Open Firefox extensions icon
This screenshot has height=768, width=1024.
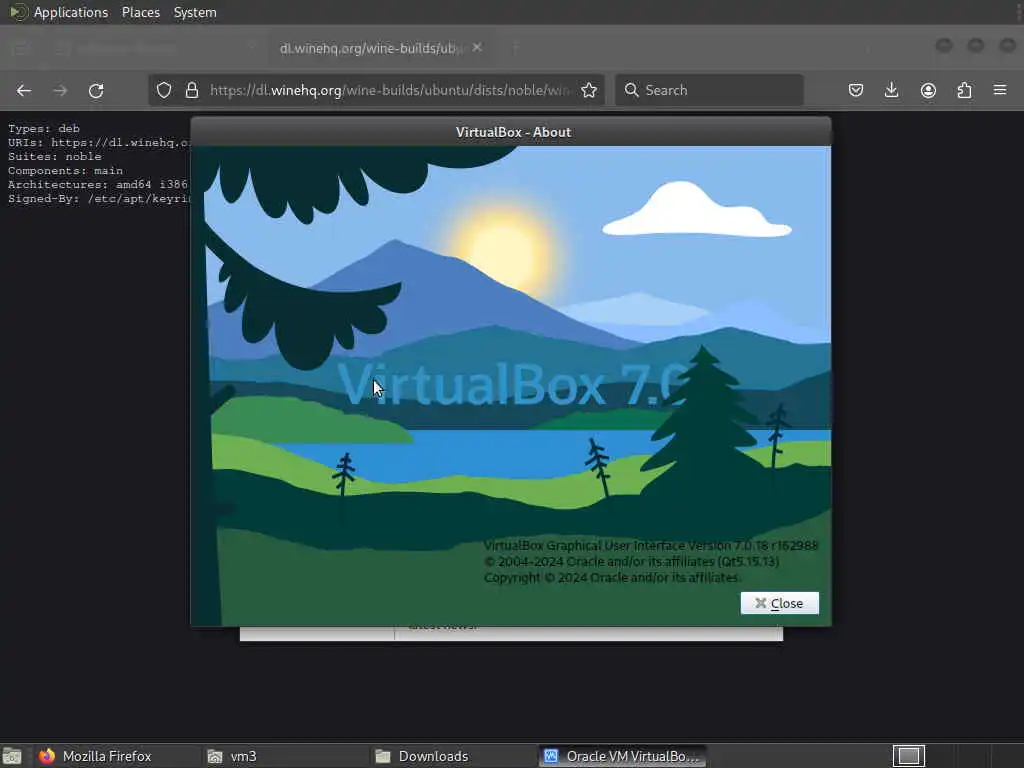(x=965, y=90)
